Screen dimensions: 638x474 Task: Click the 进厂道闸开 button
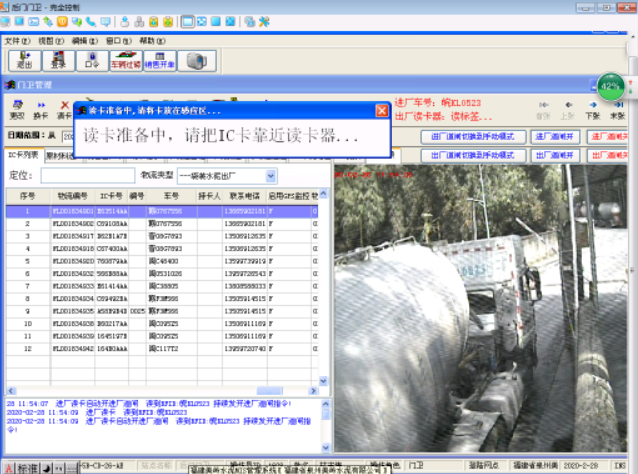(x=557, y=136)
